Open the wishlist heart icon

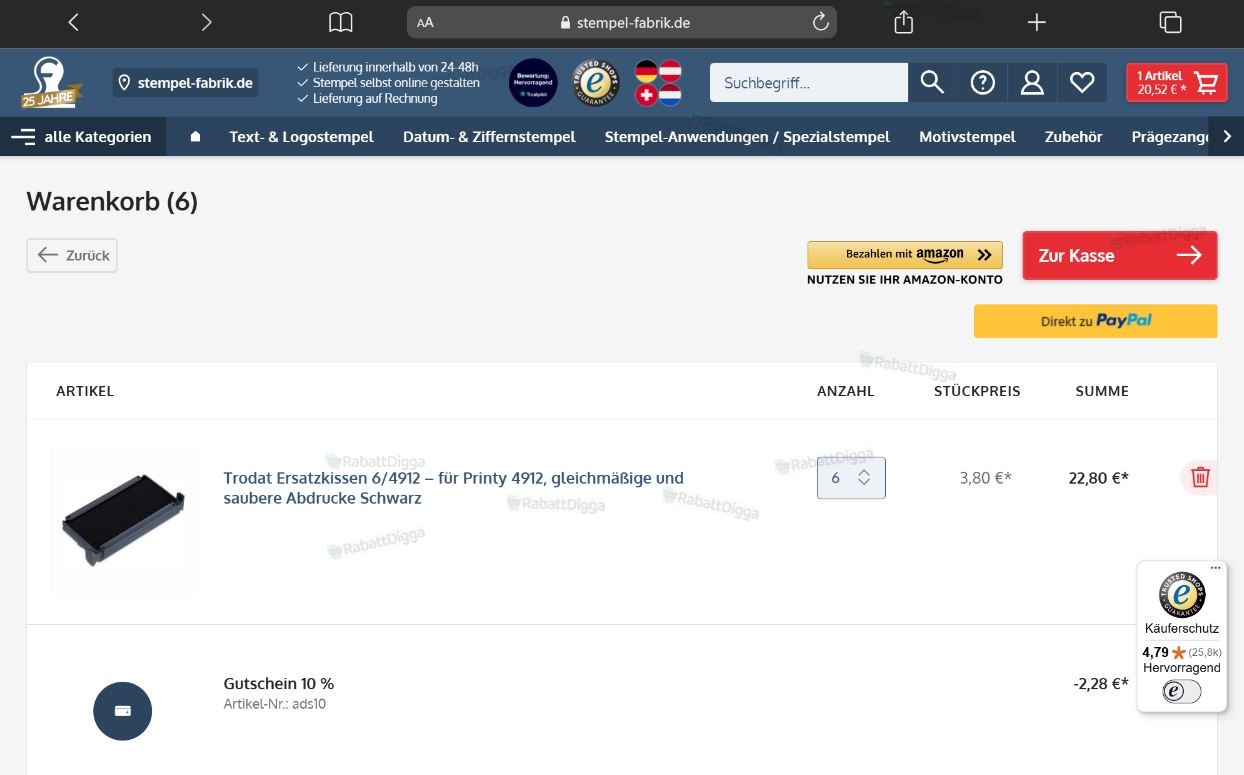coord(1082,83)
